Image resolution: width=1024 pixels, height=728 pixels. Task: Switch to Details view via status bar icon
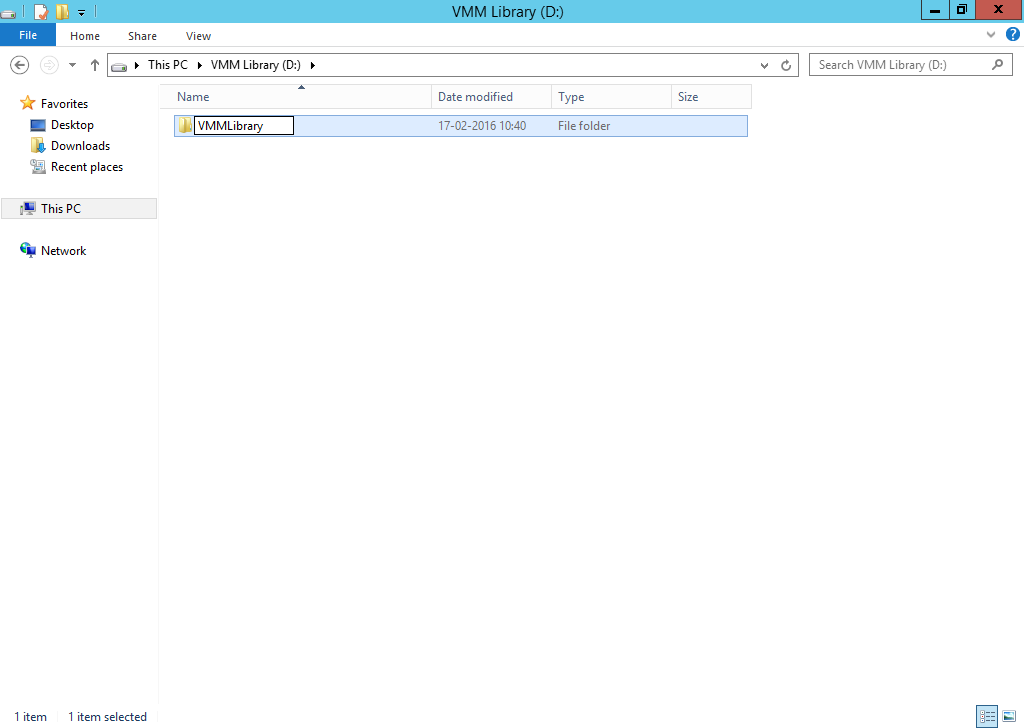click(x=987, y=716)
